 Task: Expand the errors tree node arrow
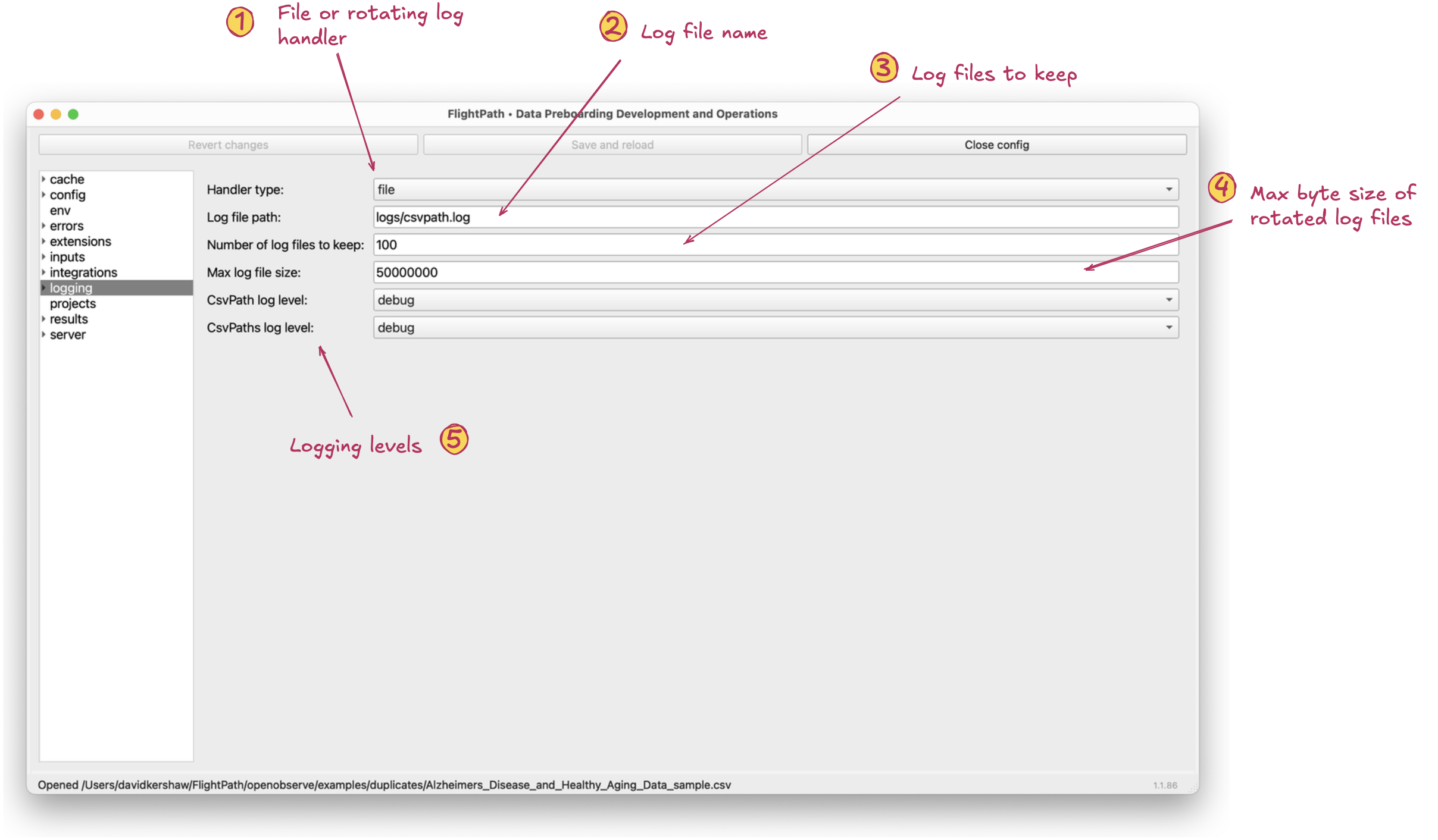point(43,225)
